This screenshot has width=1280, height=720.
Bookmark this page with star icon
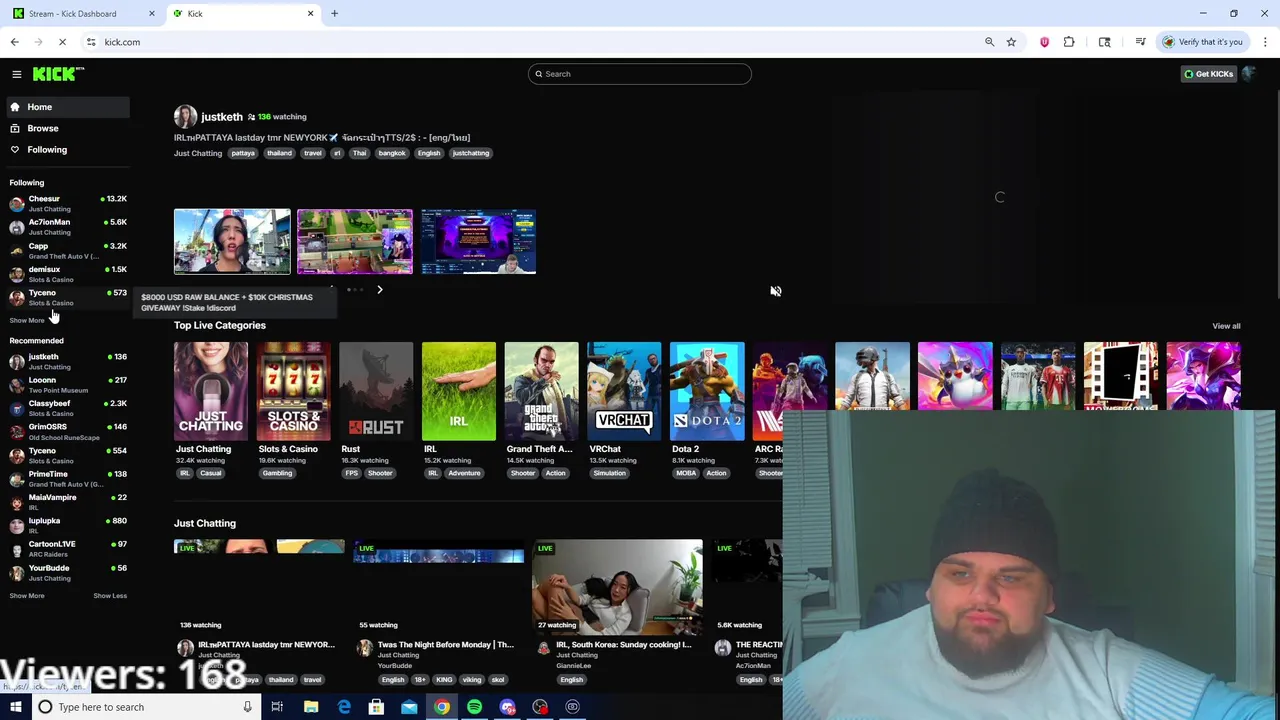coord(1011,42)
